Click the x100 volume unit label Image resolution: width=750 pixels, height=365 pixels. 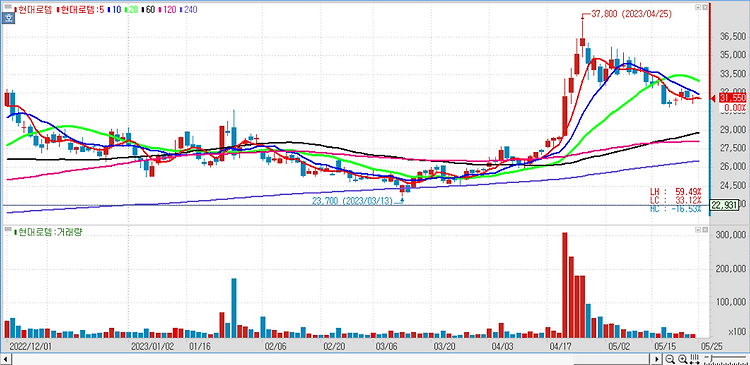coord(737,332)
